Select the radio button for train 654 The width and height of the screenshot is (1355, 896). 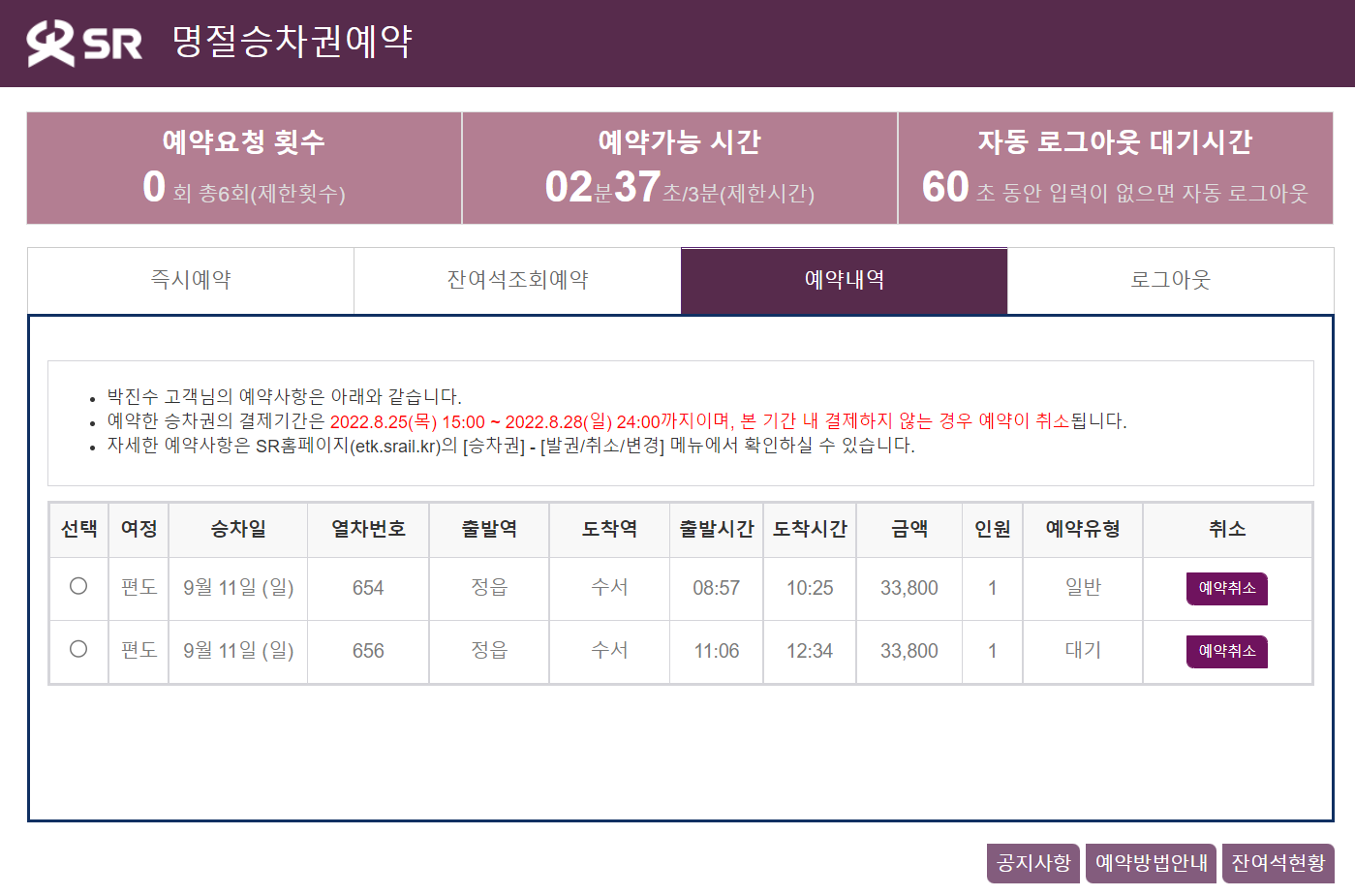point(78,586)
